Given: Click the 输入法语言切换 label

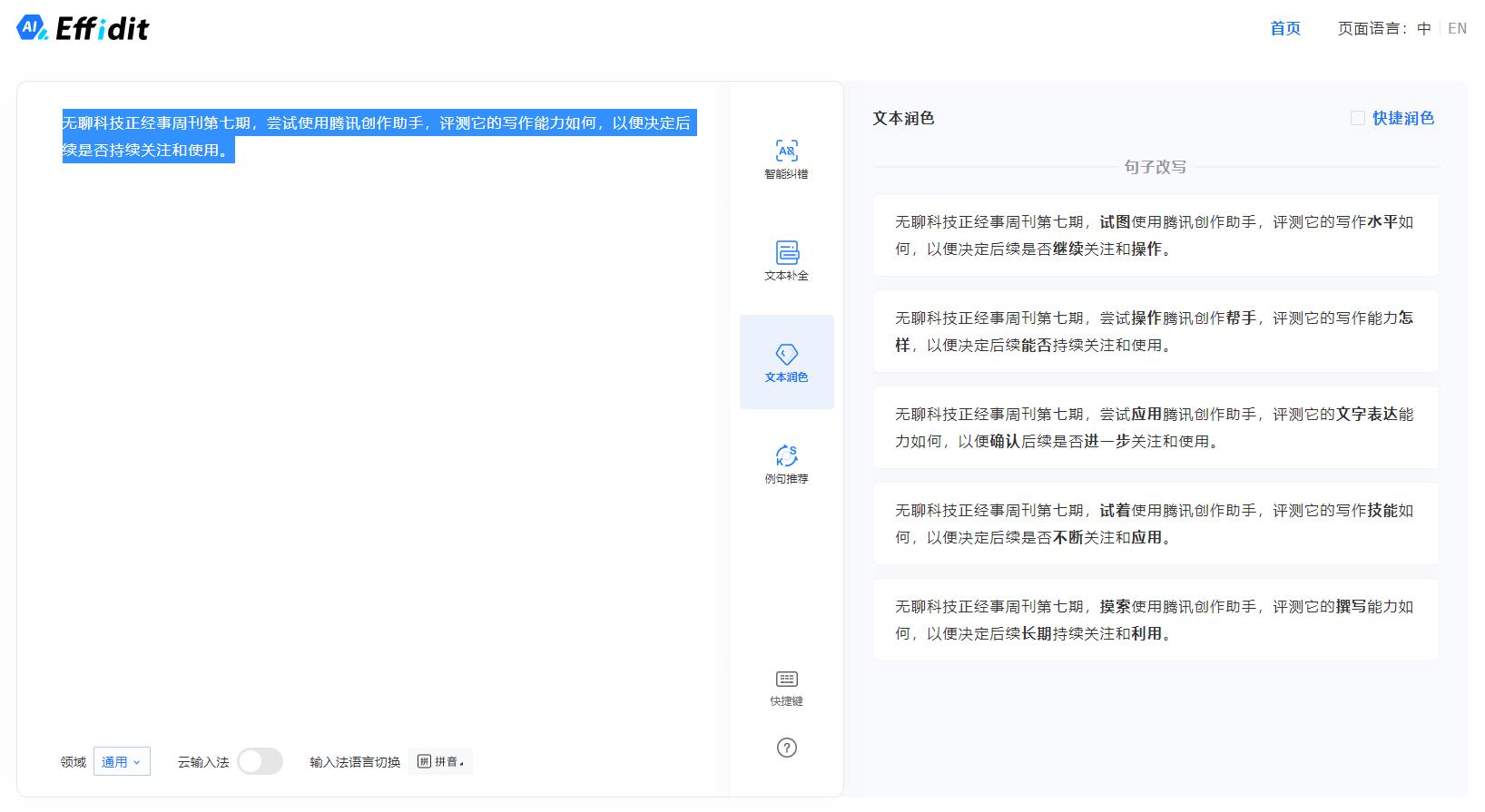Looking at the screenshot, I should tap(355, 762).
